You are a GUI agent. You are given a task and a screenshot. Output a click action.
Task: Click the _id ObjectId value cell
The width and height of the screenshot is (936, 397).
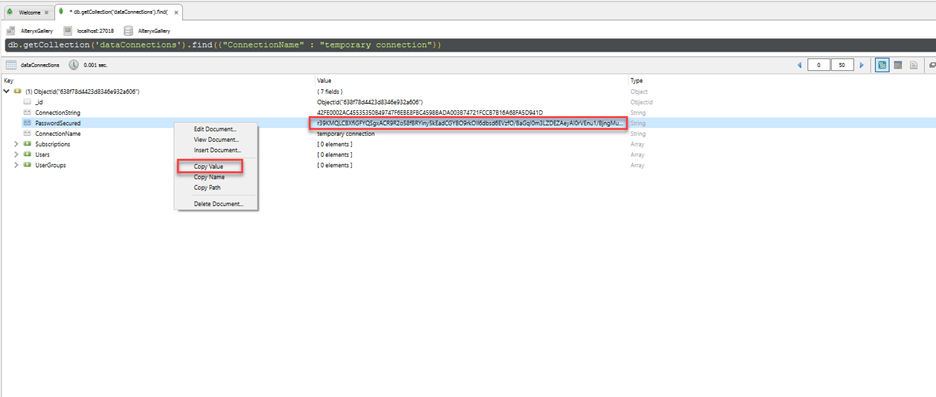370,102
